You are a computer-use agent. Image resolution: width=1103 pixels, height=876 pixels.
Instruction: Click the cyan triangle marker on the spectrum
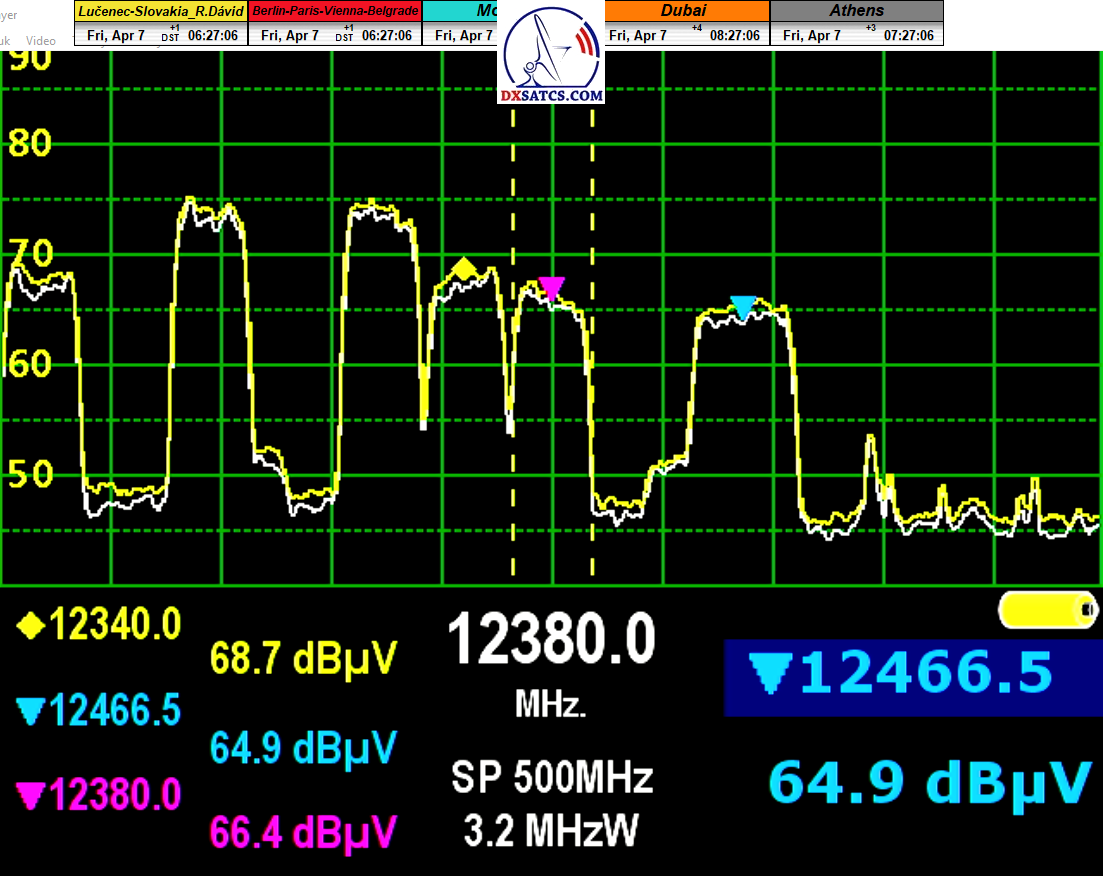743,308
